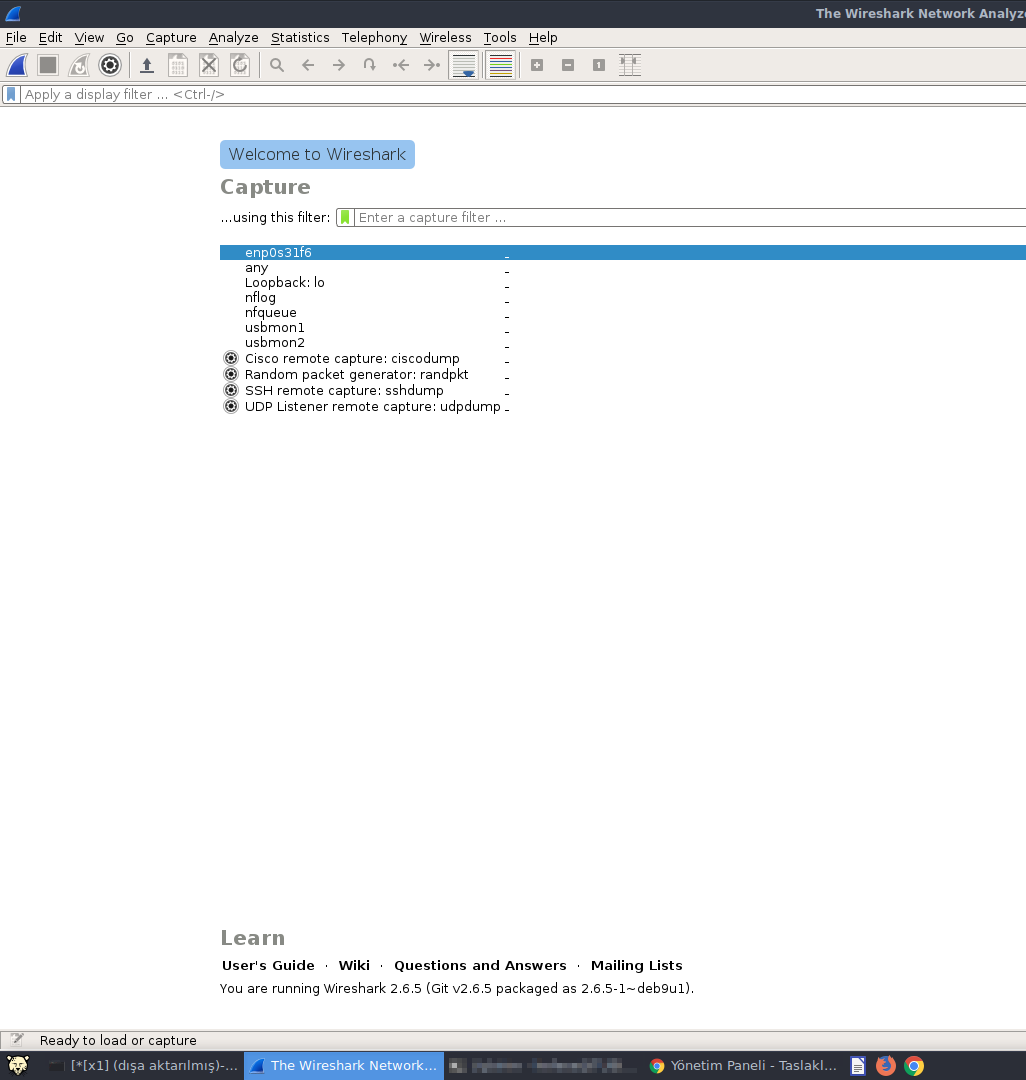Select the usbmon2 interface
The height and width of the screenshot is (1080, 1026).
coord(623,343)
